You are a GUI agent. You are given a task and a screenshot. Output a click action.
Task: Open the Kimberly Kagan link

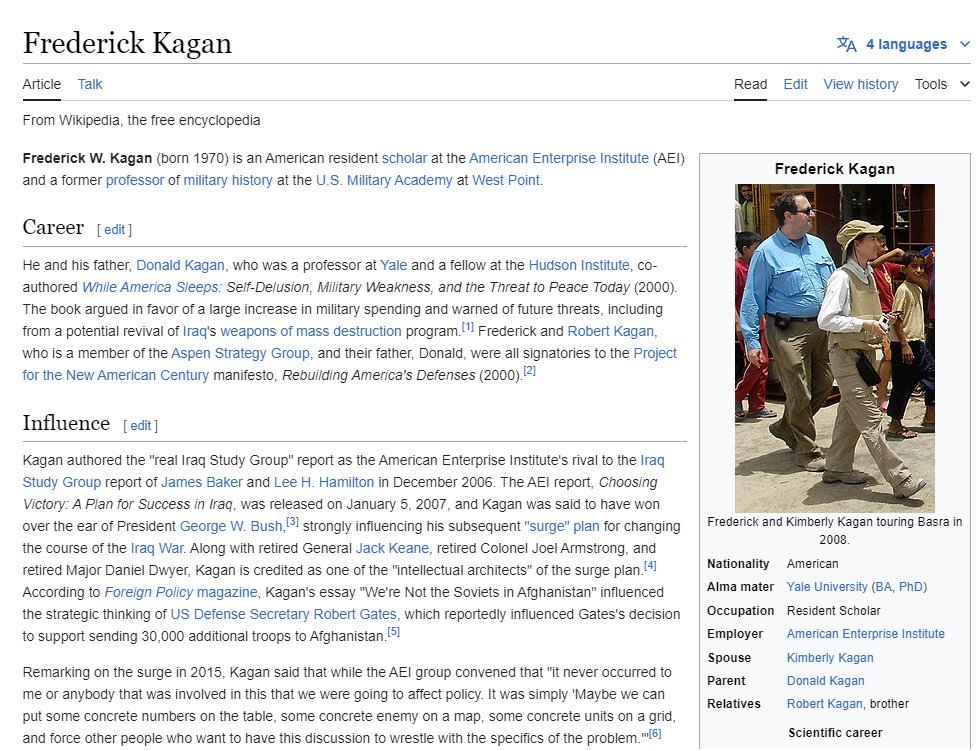click(x=830, y=657)
